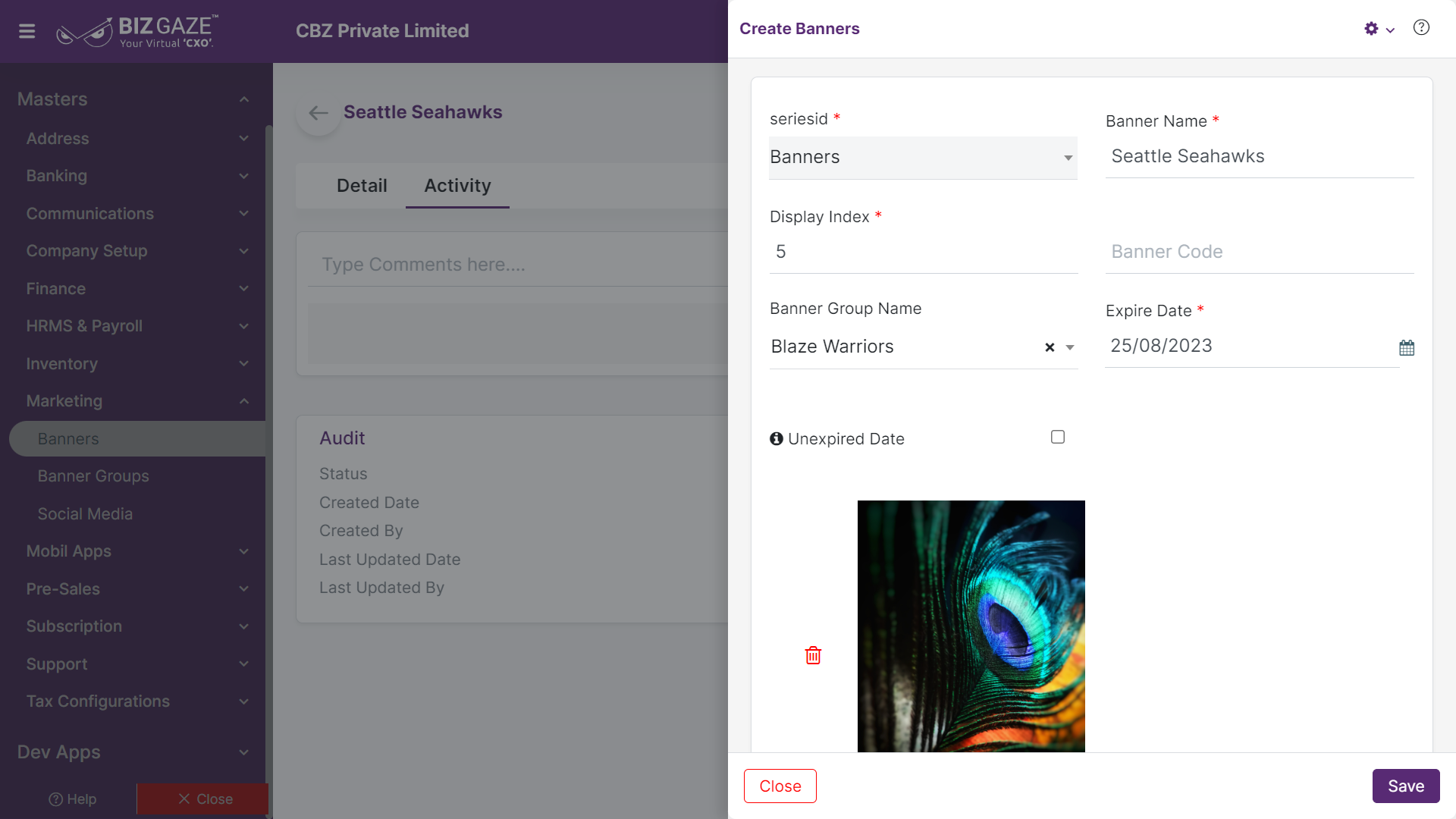Open the Expire Date calendar picker
1456x819 pixels.
click(1407, 348)
